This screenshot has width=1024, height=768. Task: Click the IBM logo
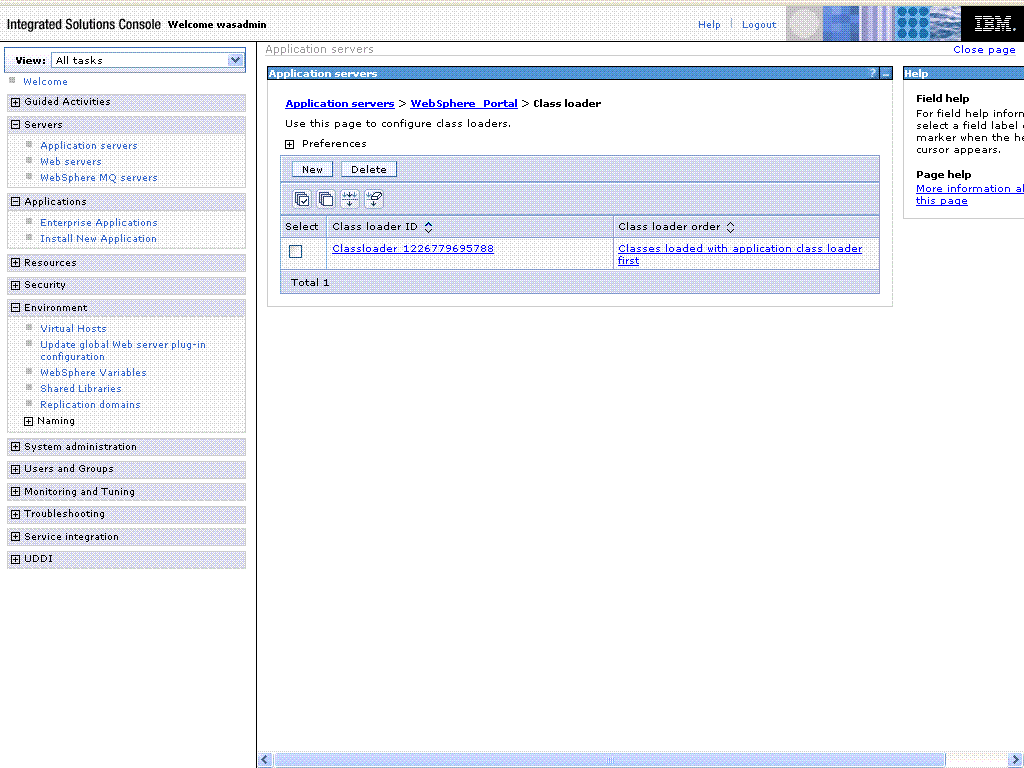[993, 24]
